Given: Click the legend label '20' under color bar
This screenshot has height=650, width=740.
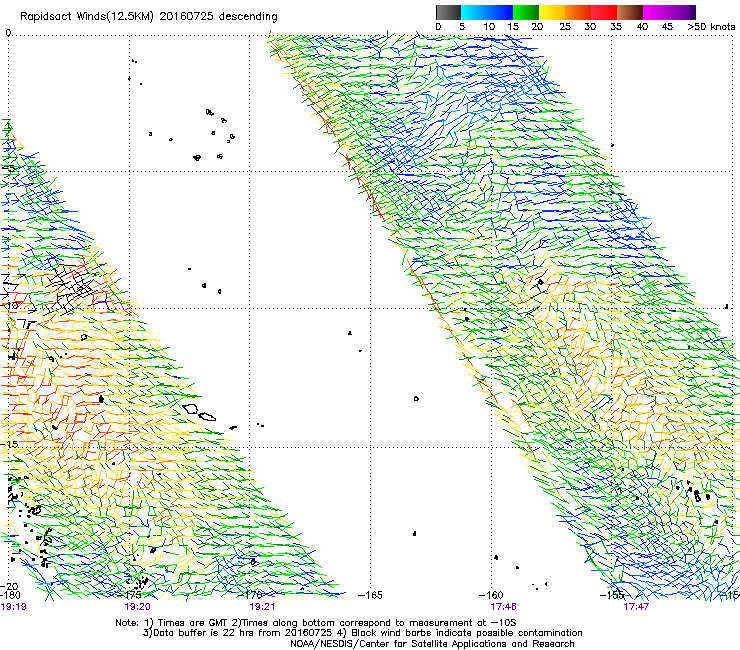Looking at the screenshot, I should 537,27.
